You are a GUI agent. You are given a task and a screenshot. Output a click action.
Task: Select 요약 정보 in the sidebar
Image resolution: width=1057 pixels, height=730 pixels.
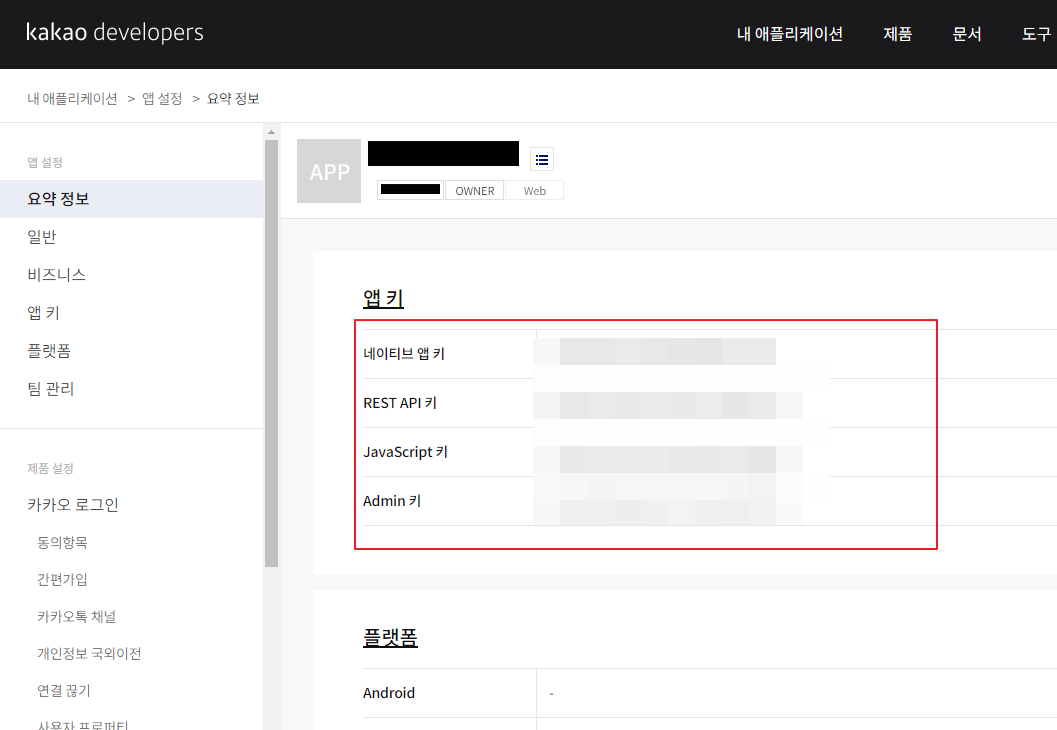131,199
